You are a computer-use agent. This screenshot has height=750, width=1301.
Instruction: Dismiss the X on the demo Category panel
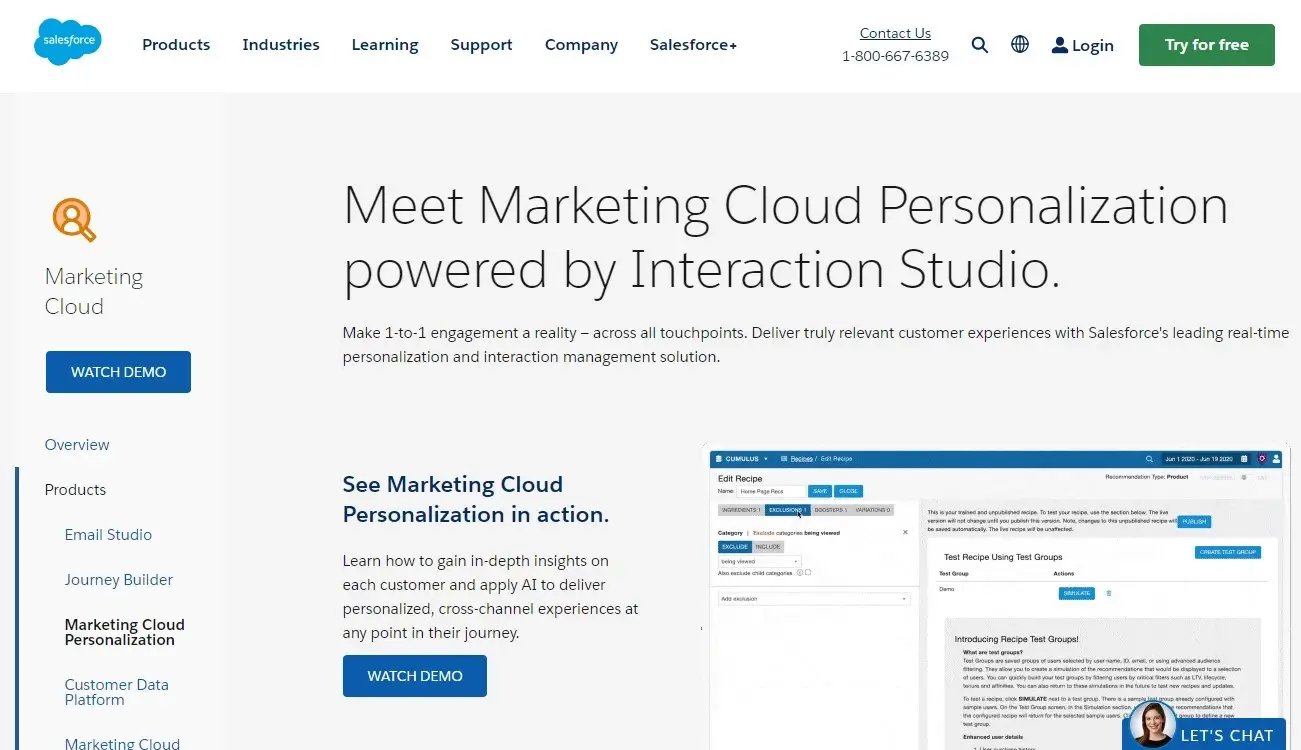tap(905, 532)
